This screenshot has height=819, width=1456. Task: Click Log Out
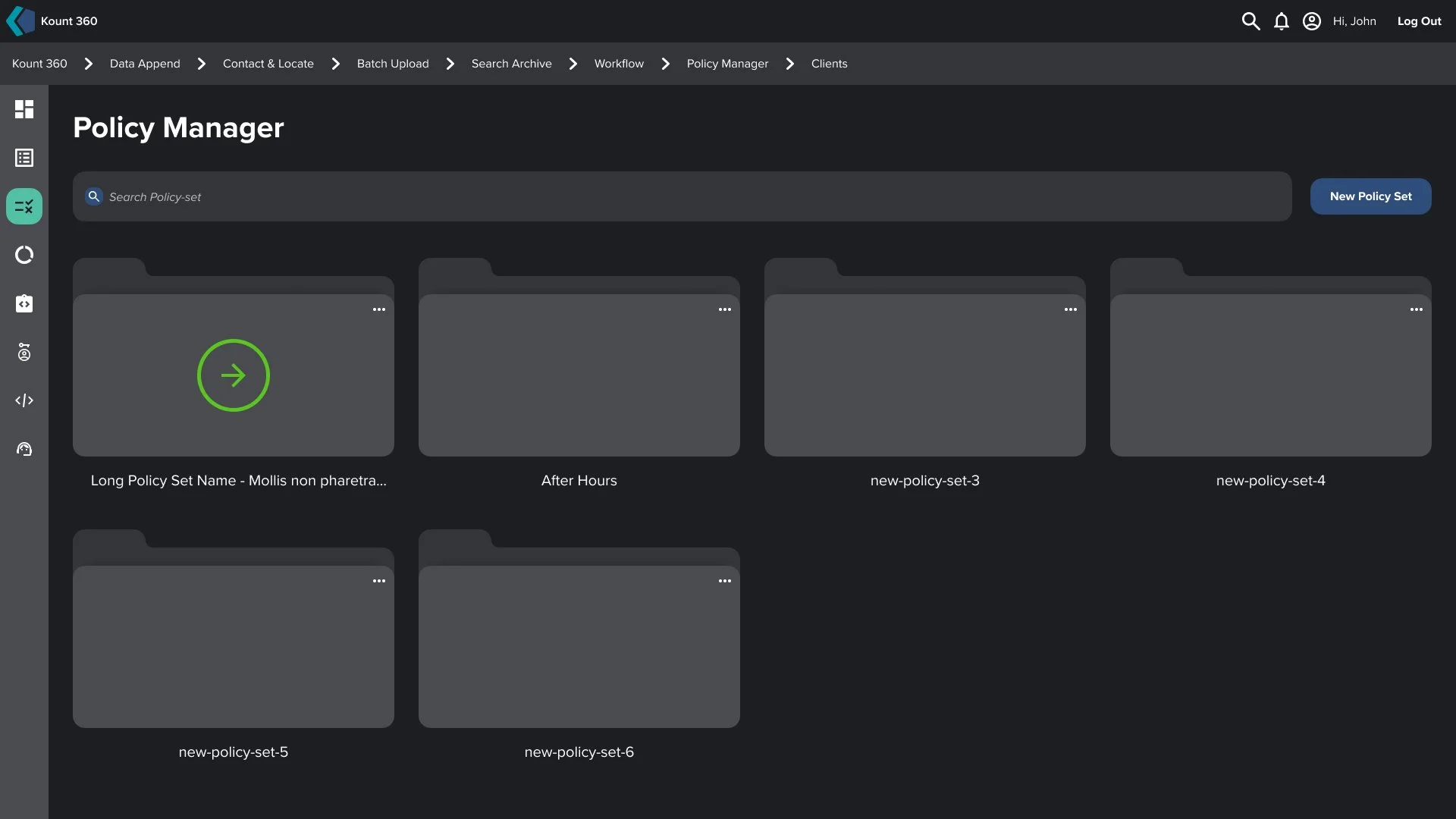click(x=1419, y=21)
